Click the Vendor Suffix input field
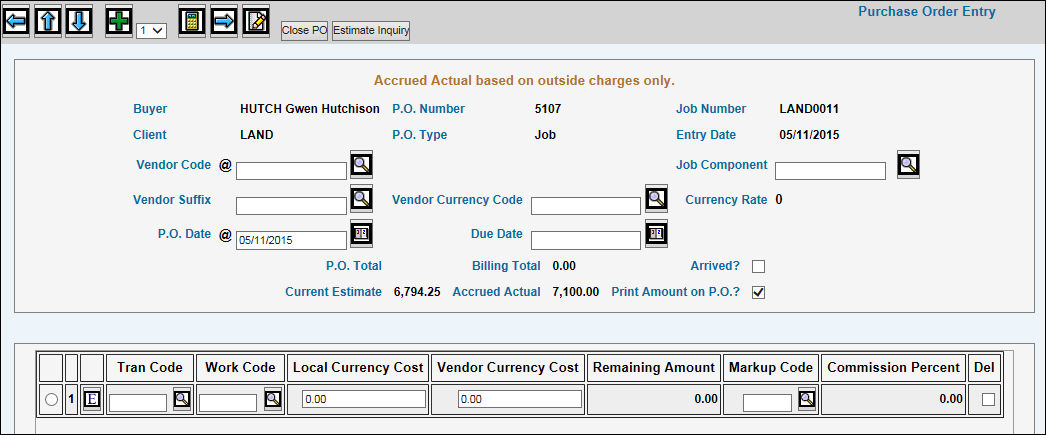1046x435 pixels. [x=292, y=205]
